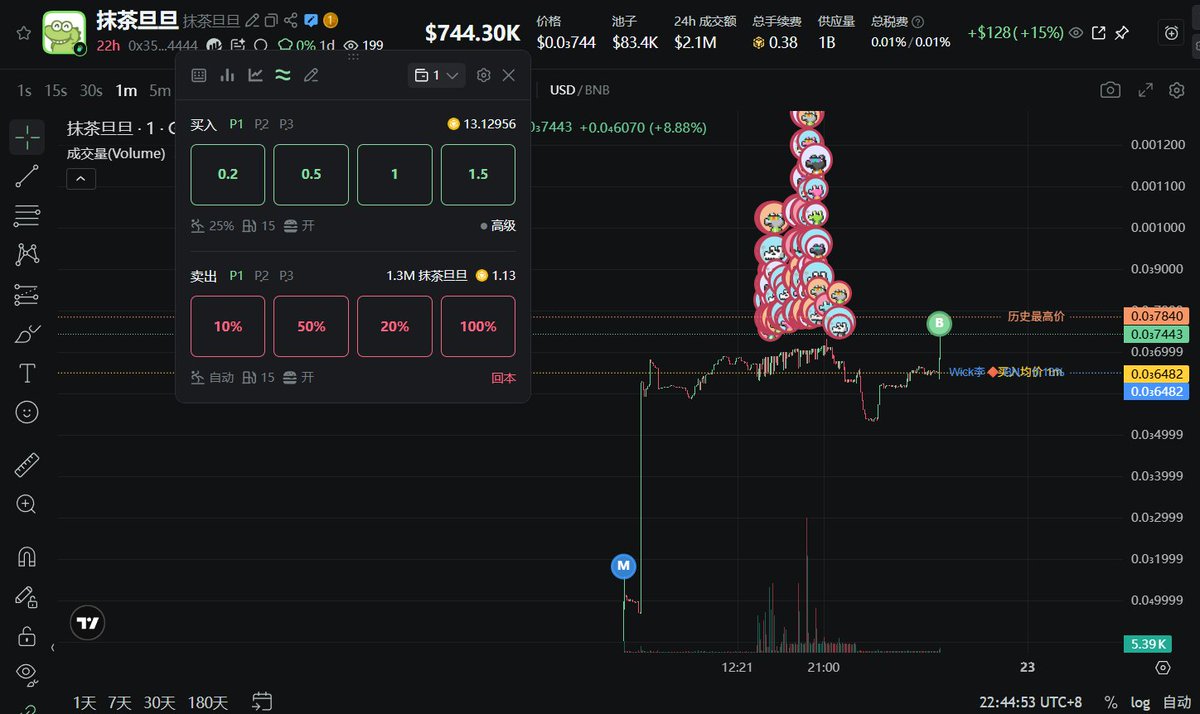
Task: Select the ruler measure tool
Action: click(27, 463)
